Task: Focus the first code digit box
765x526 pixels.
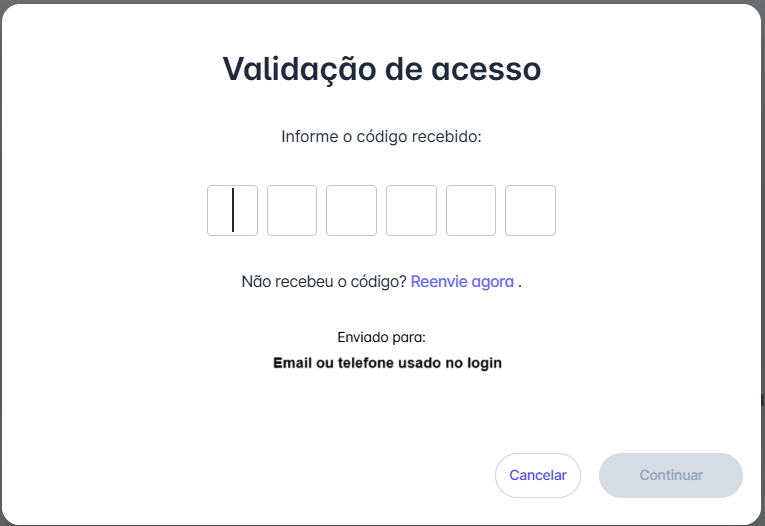Action: click(x=232, y=210)
